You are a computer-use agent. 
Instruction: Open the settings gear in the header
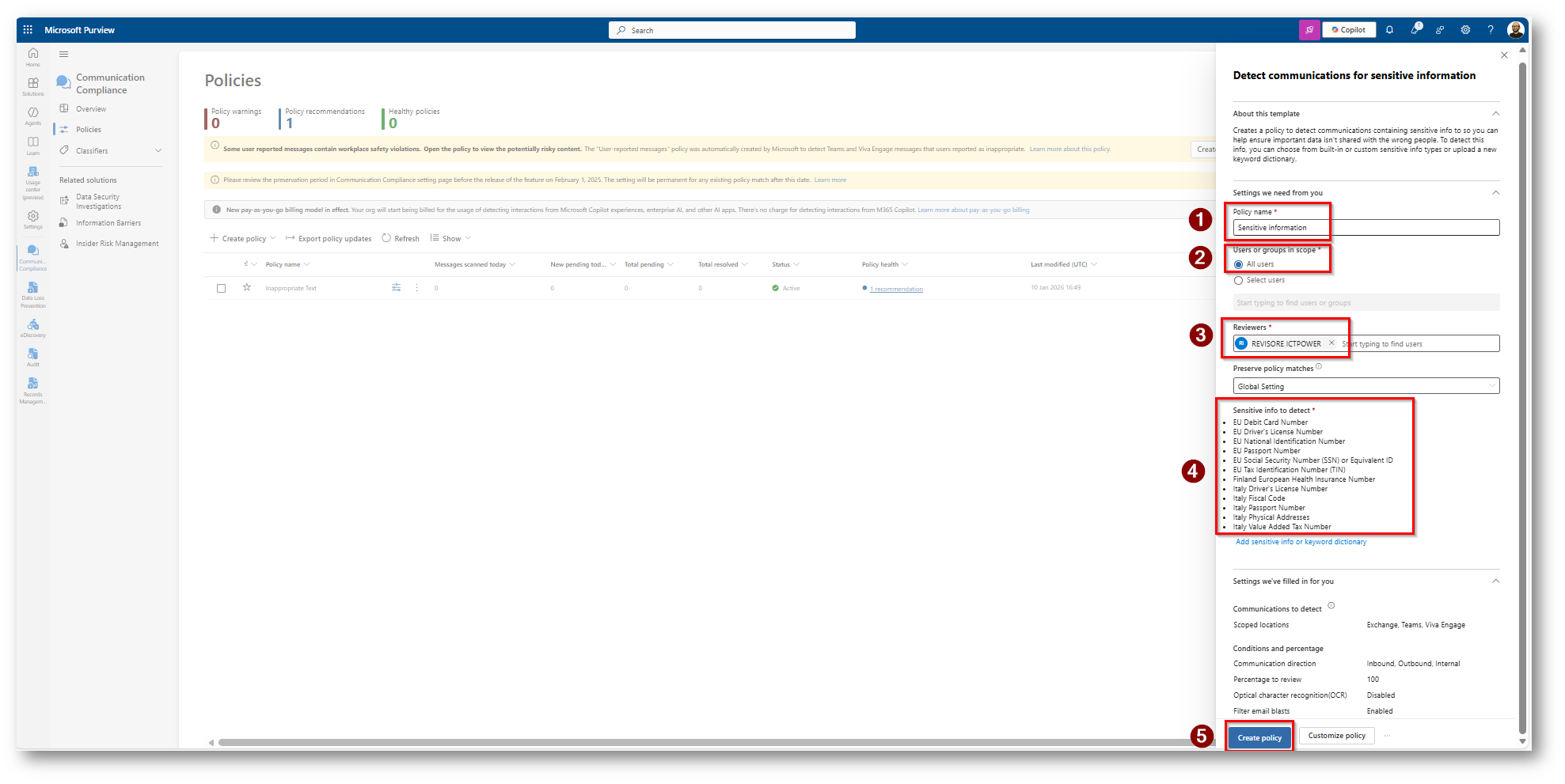click(1465, 30)
